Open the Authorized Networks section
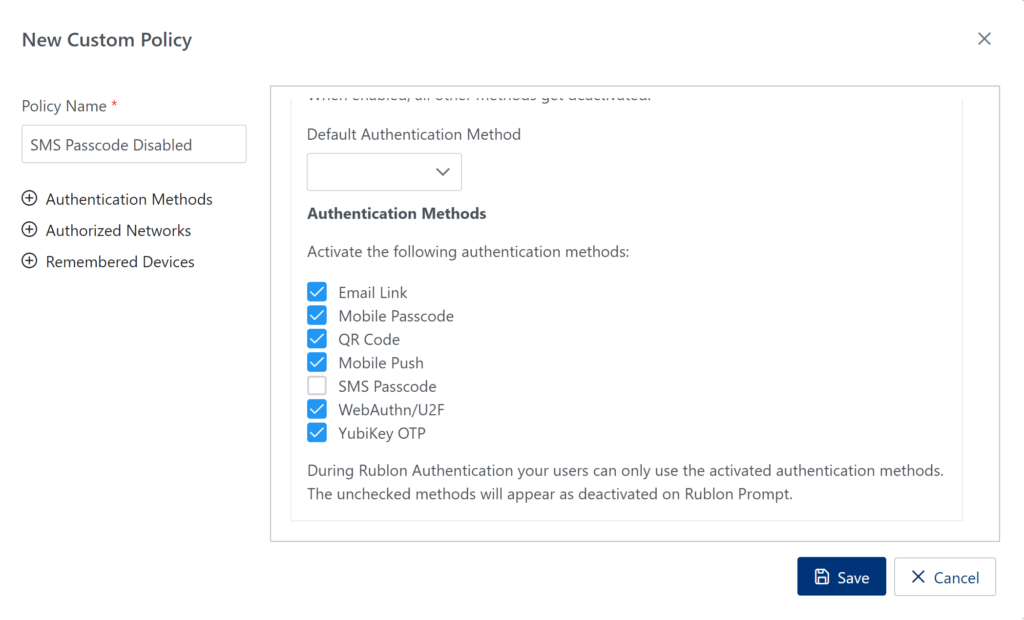This screenshot has height=620, width=1024. point(118,230)
